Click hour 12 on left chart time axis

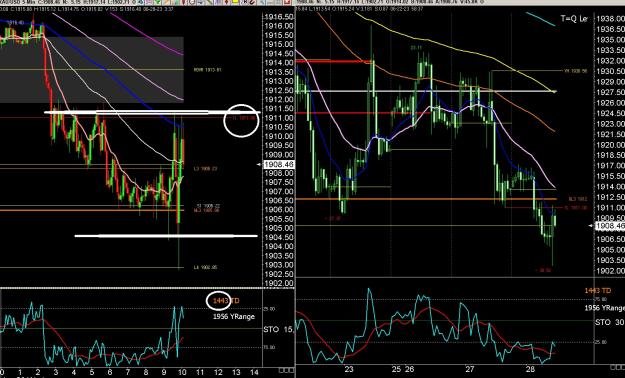pyautogui.click(x=218, y=372)
